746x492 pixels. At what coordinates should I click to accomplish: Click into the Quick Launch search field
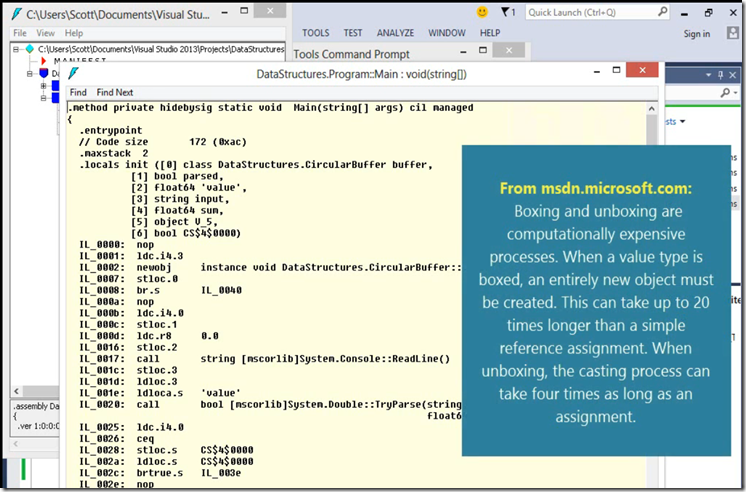591,12
